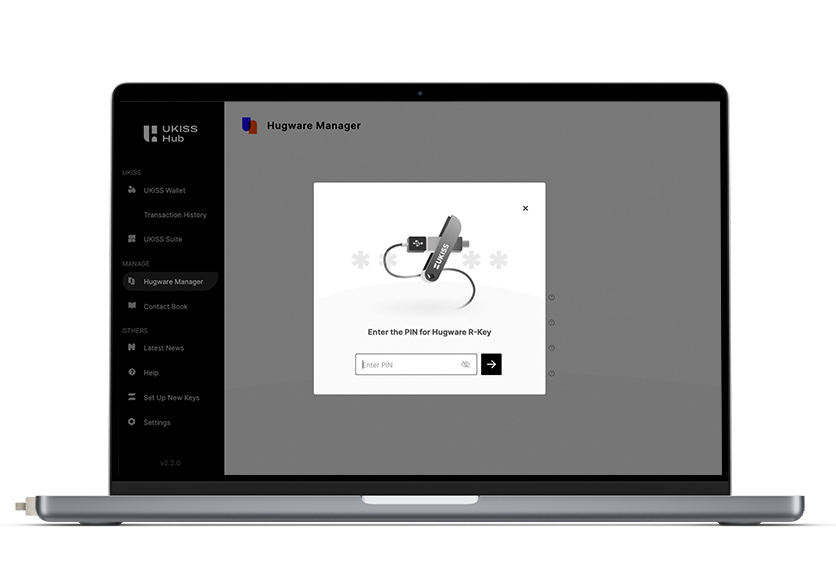Click version v2.2.0 text
Screen dimensions: 836x568
(170, 463)
